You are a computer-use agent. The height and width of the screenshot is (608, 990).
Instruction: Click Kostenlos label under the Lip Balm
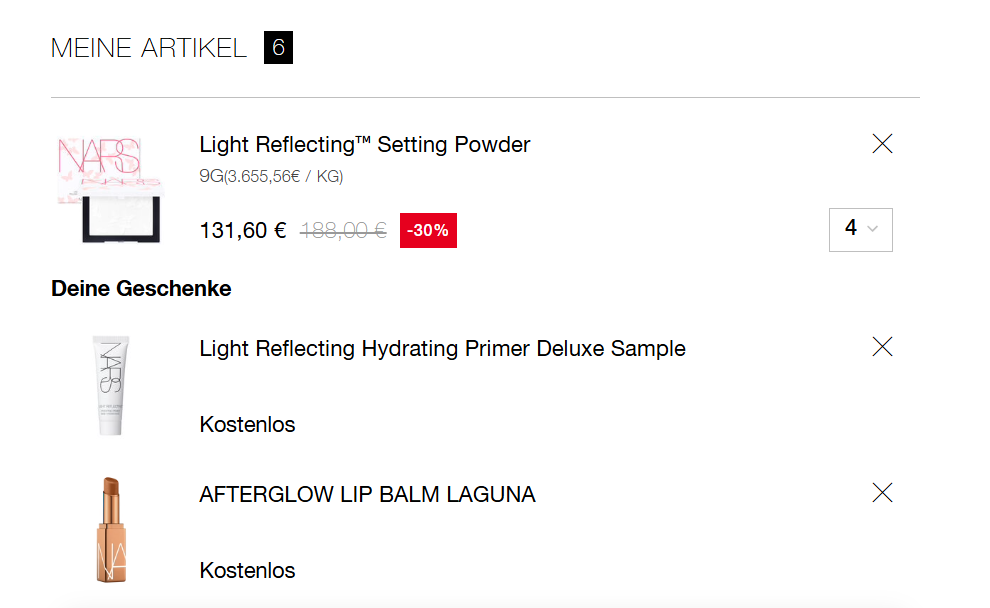click(247, 571)
